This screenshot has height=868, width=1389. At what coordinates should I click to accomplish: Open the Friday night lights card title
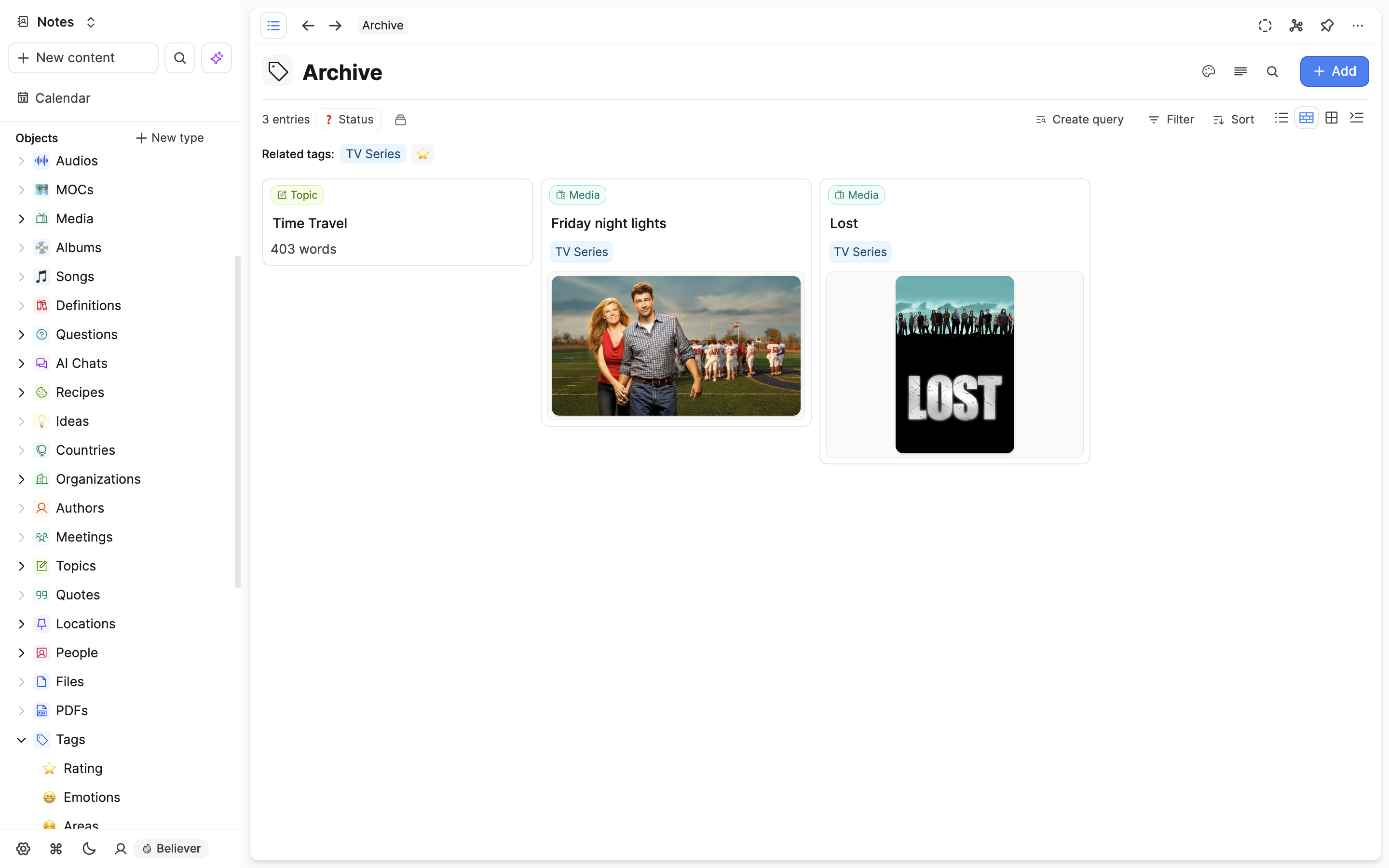coord(608,223)
